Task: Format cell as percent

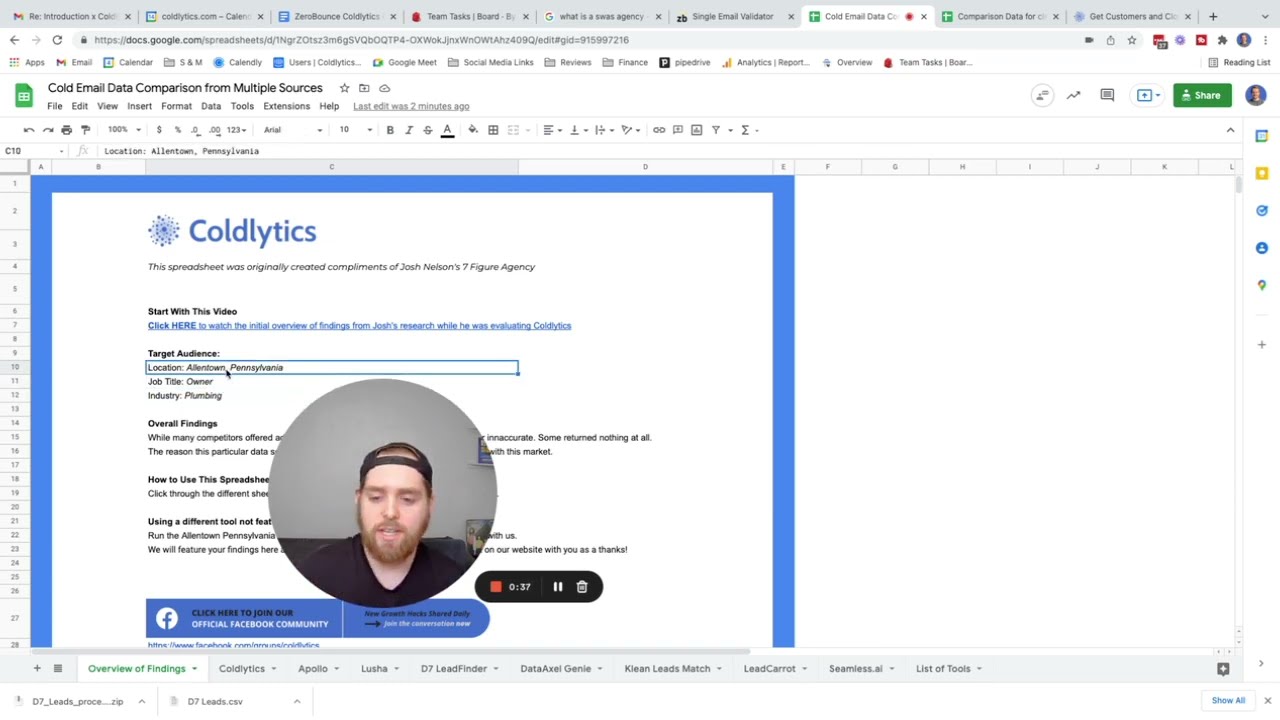Action: [177, 130]
